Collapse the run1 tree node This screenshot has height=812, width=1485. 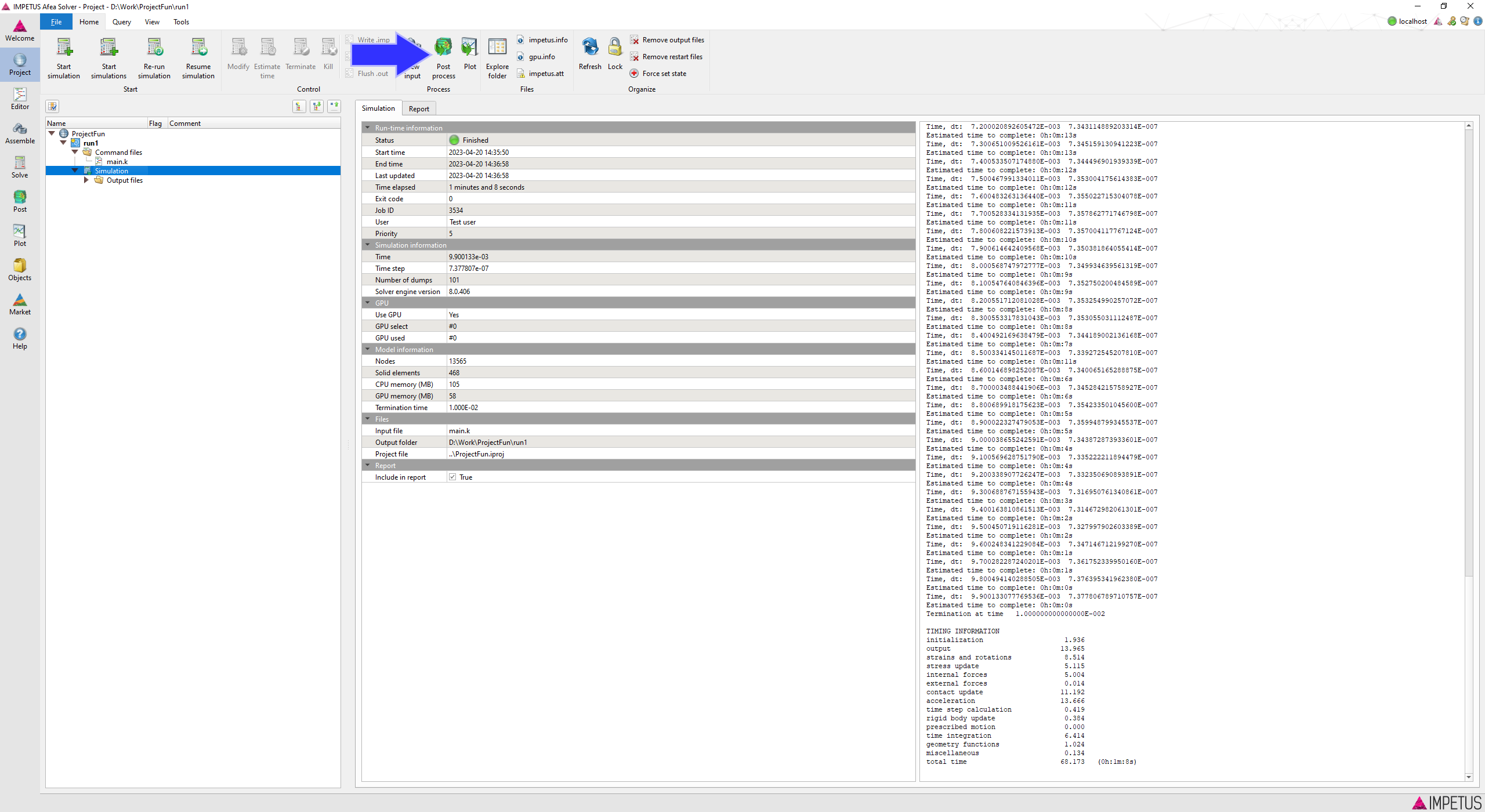tap(63, 143)
